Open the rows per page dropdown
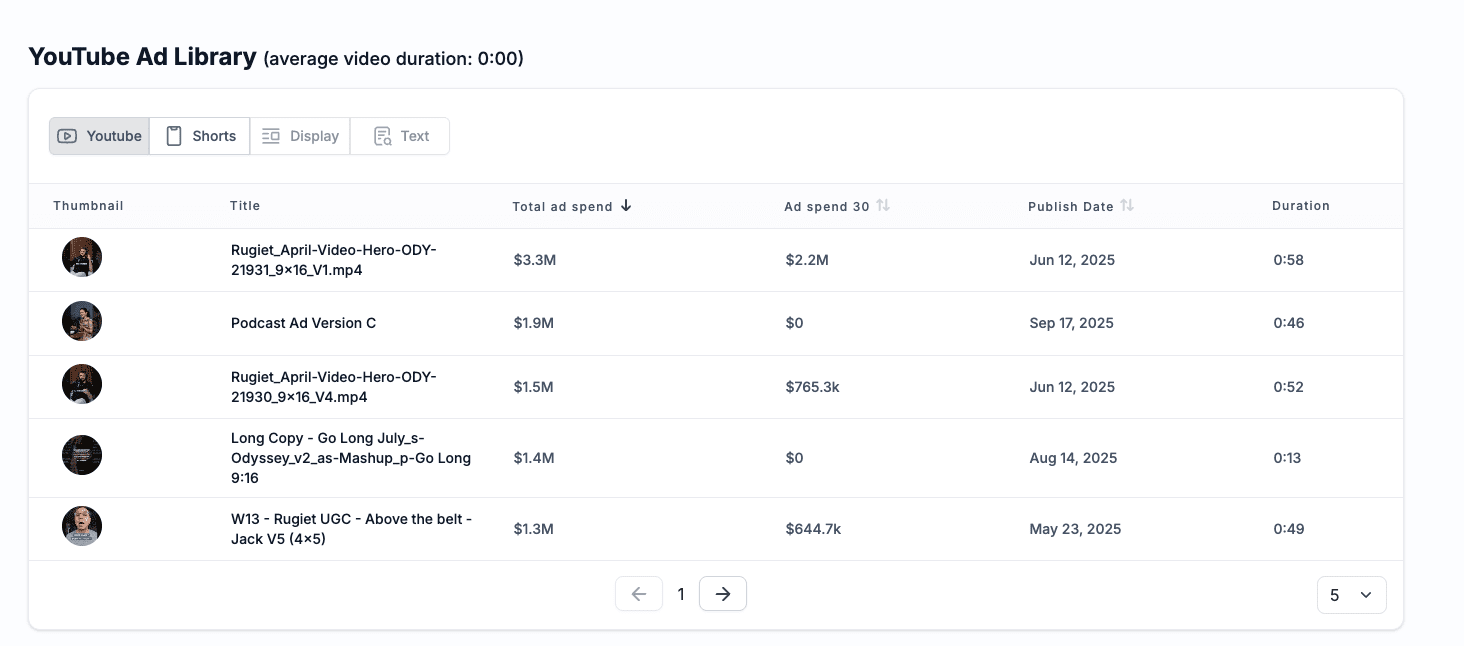1464x646 pixels. tap(1351, 595)
